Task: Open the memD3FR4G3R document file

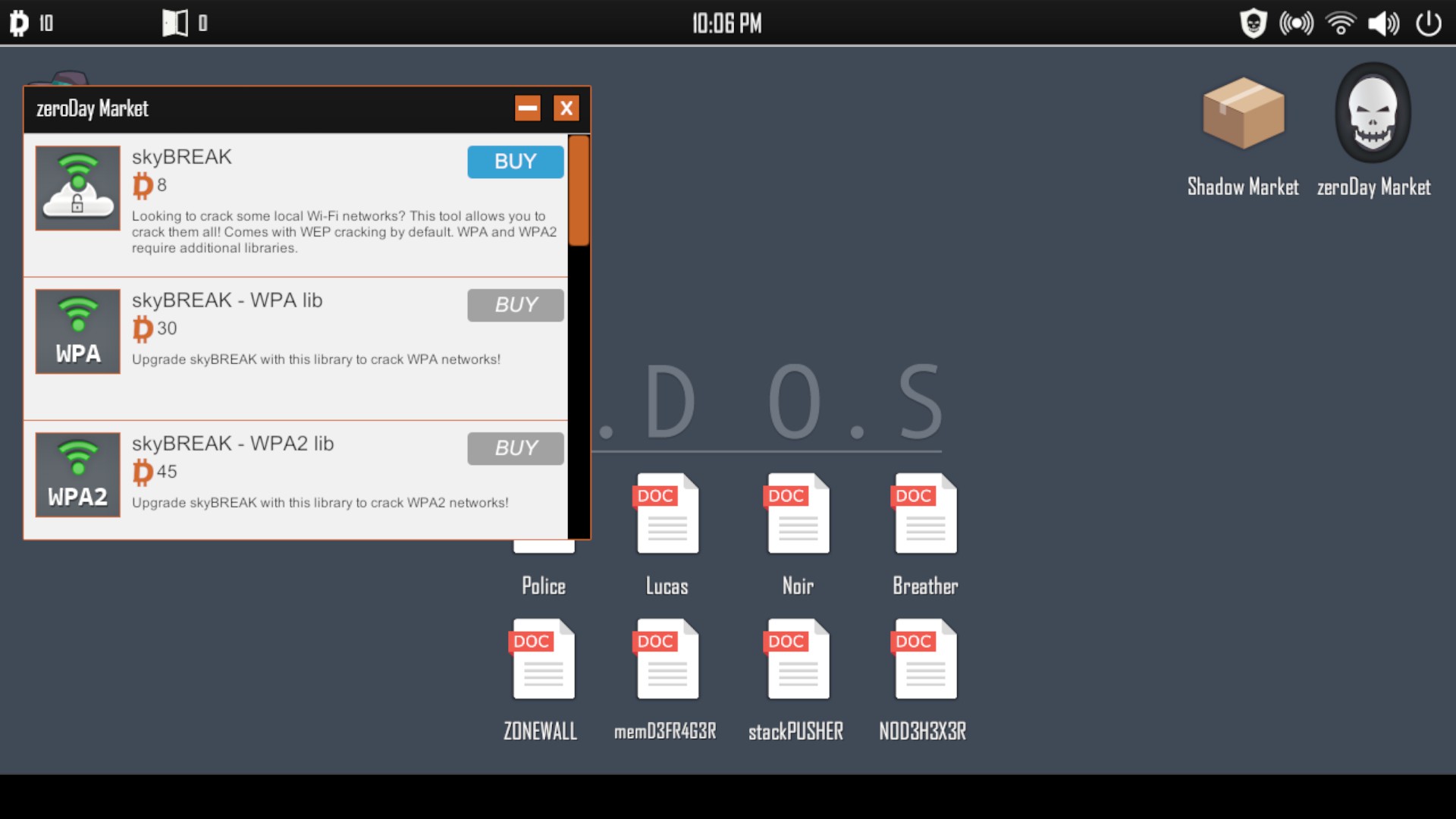Action: [x=667, y=660]
